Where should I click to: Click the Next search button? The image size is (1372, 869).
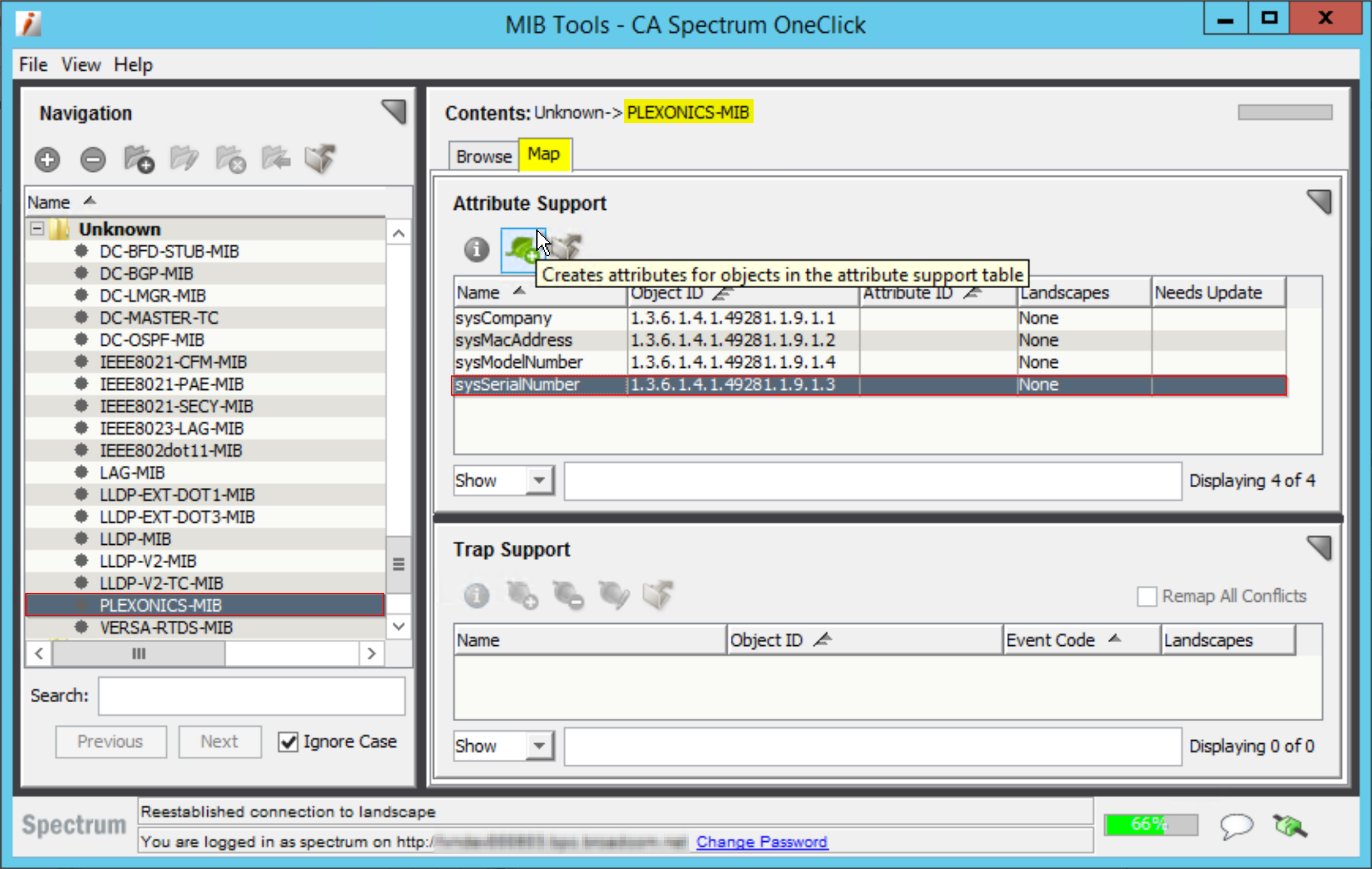pos(219,741)
